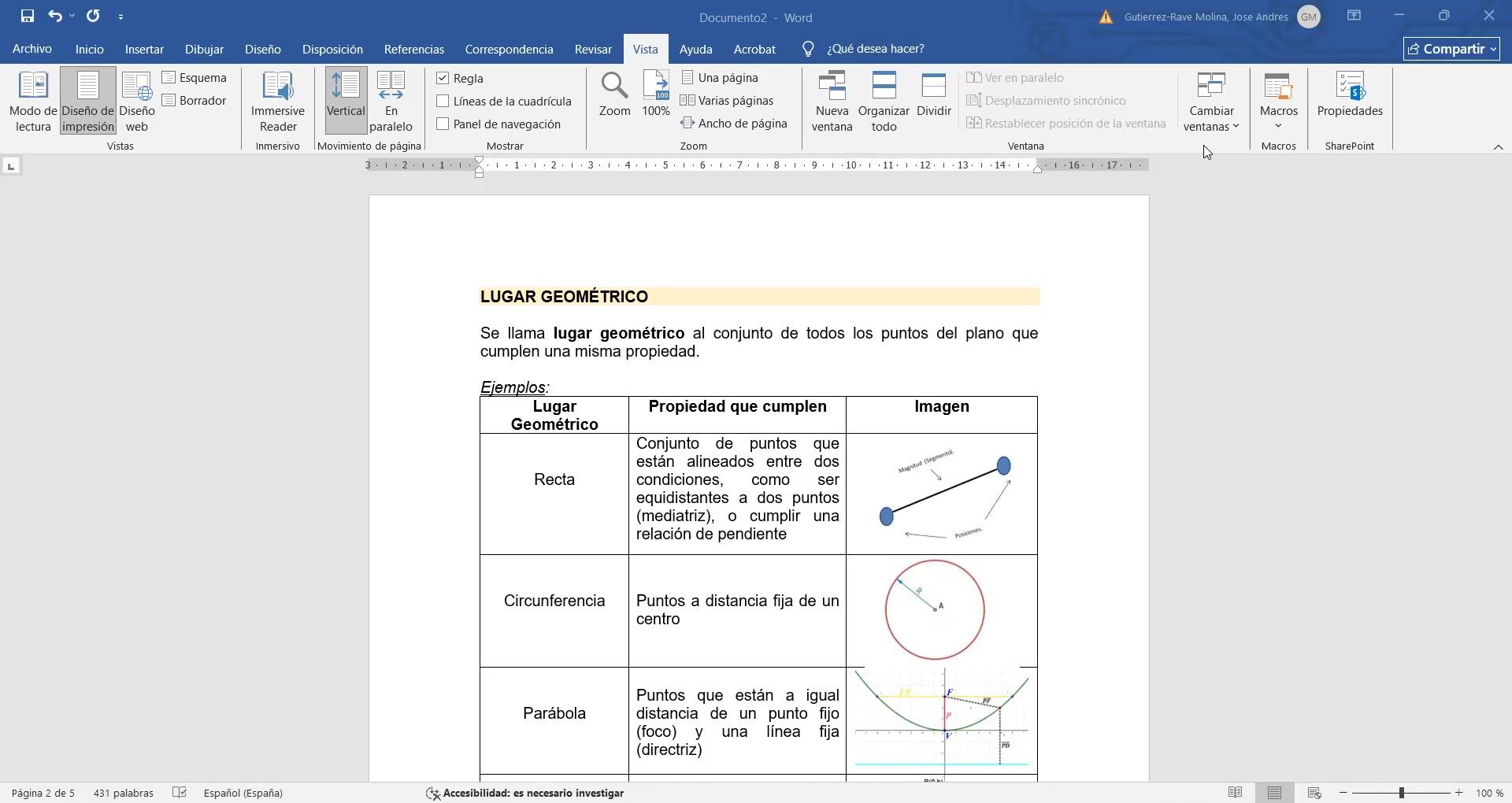Open Customize Quick Access Toolbar dropdown
The width and height of the screenshot is (1512, 803).
click(x=120, y=17)
